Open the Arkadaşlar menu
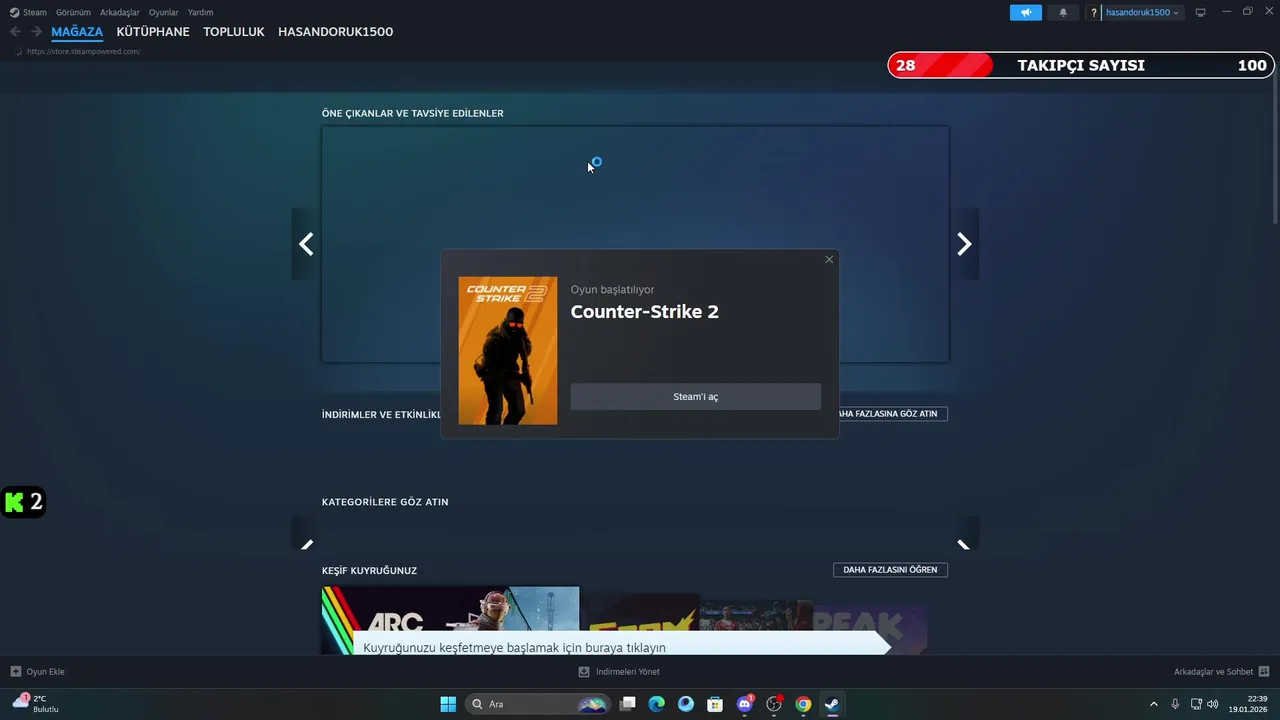The height and width of the screenshot is (720, 1280). click(x=120, y=12)
